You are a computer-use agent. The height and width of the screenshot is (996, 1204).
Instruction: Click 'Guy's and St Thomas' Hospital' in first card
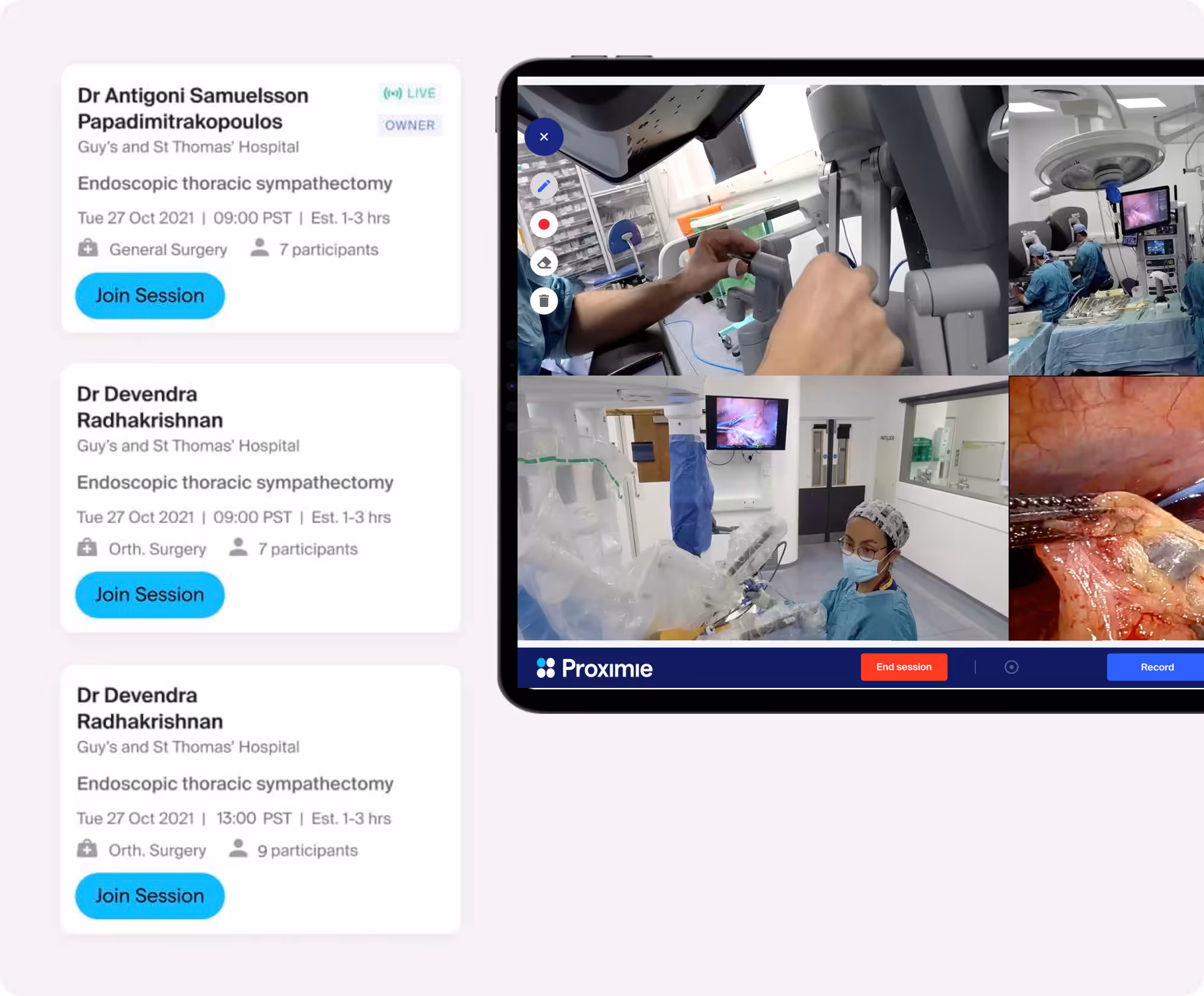[x=188, y=147]
